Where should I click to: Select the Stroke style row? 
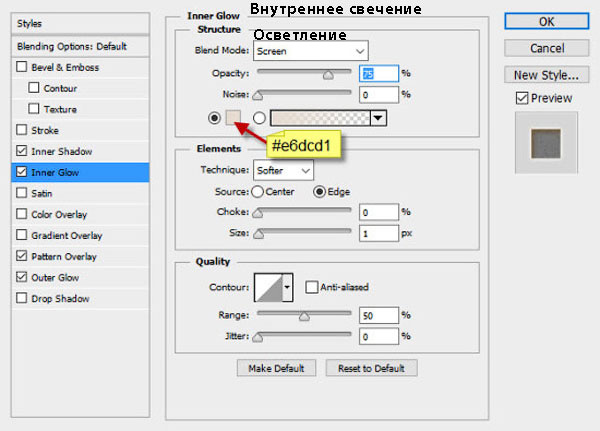[x=80, y=130]
